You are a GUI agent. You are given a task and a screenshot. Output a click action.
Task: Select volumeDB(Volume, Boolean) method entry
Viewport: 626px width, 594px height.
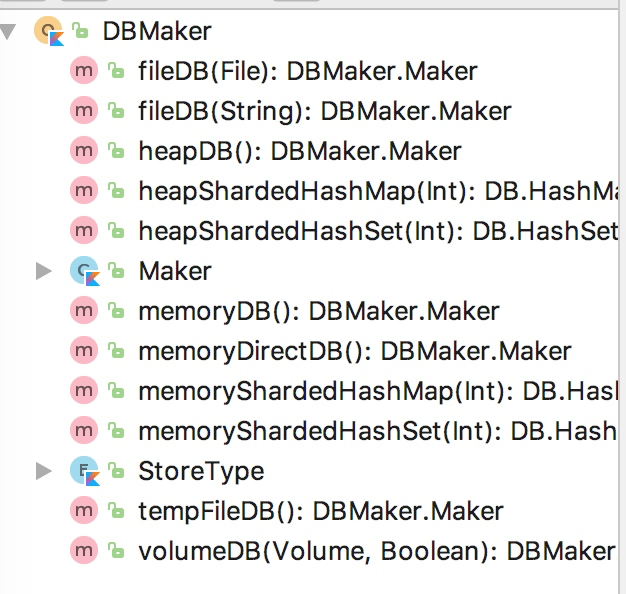(x=378, y=552)
